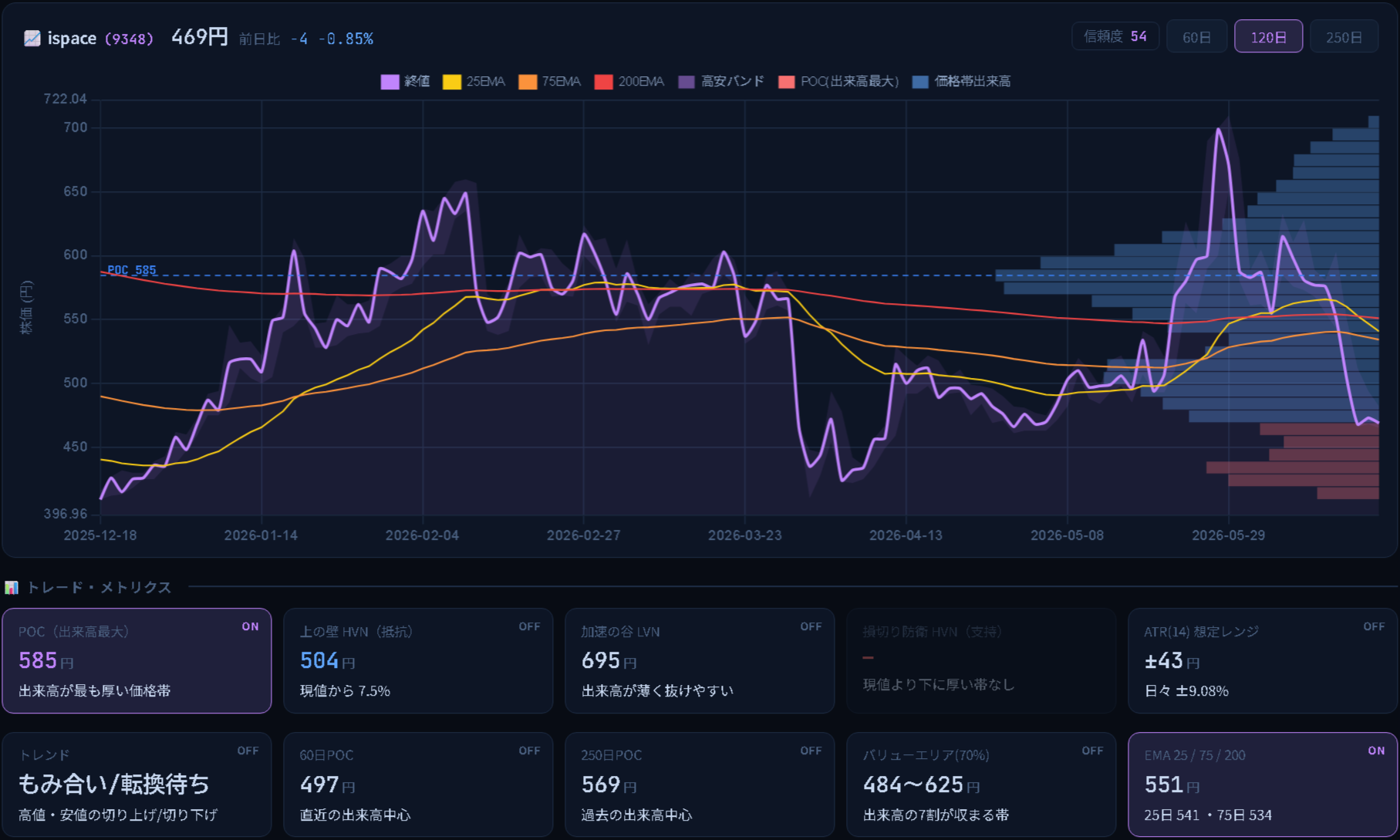Enable the 加速の谷 LVN 695円 card

pyautogui.click(x=700, y=661)
